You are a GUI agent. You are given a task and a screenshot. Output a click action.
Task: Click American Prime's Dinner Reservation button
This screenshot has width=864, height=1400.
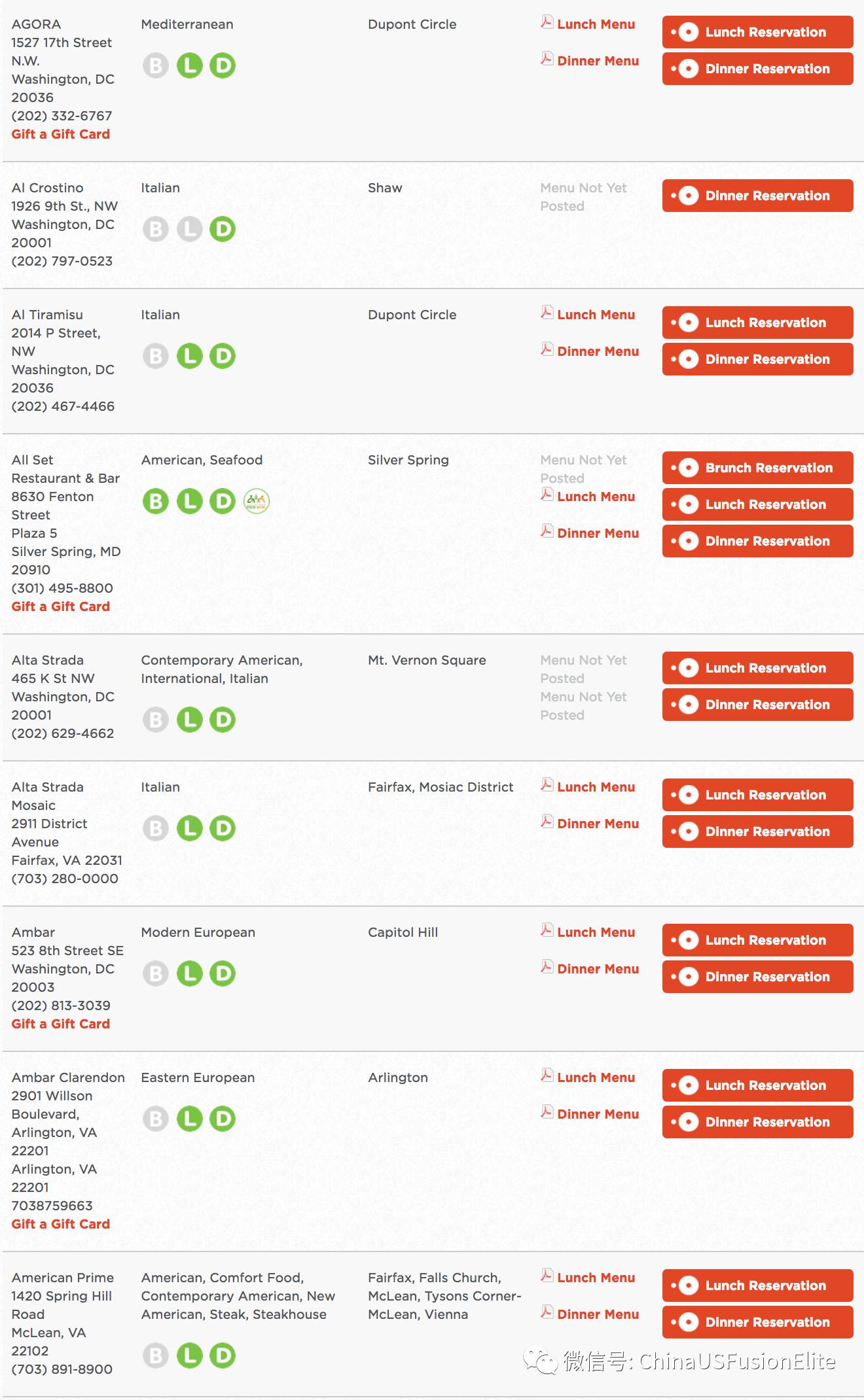pyautogui.click(x=758, y=1322)
